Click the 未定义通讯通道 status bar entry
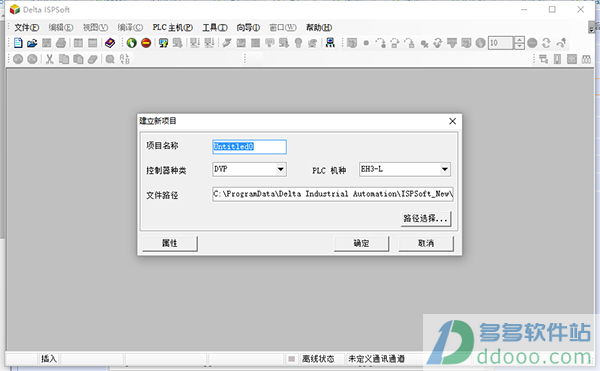The height and width of the screenshot is (371, 600). pyautogui.click(x=376, y=359)
